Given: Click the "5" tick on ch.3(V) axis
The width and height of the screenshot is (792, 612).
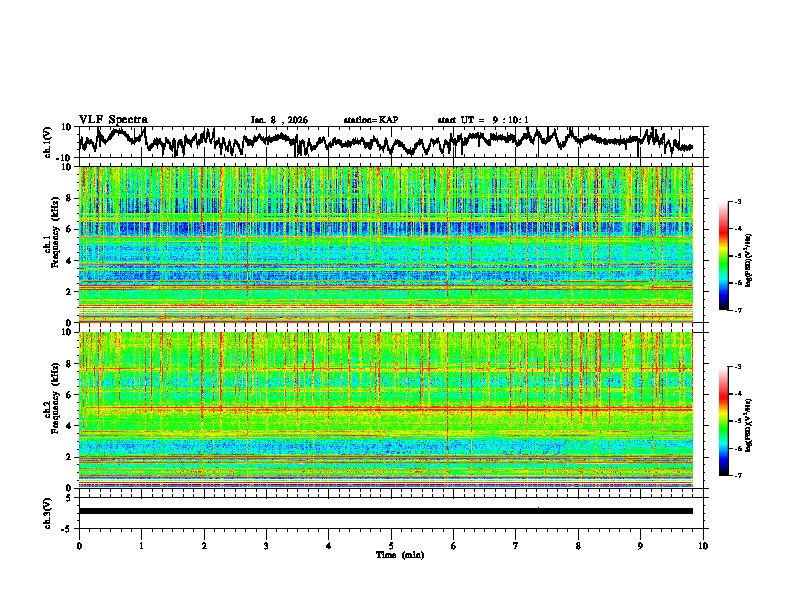Looking at the screenshot, I should 70,498.
